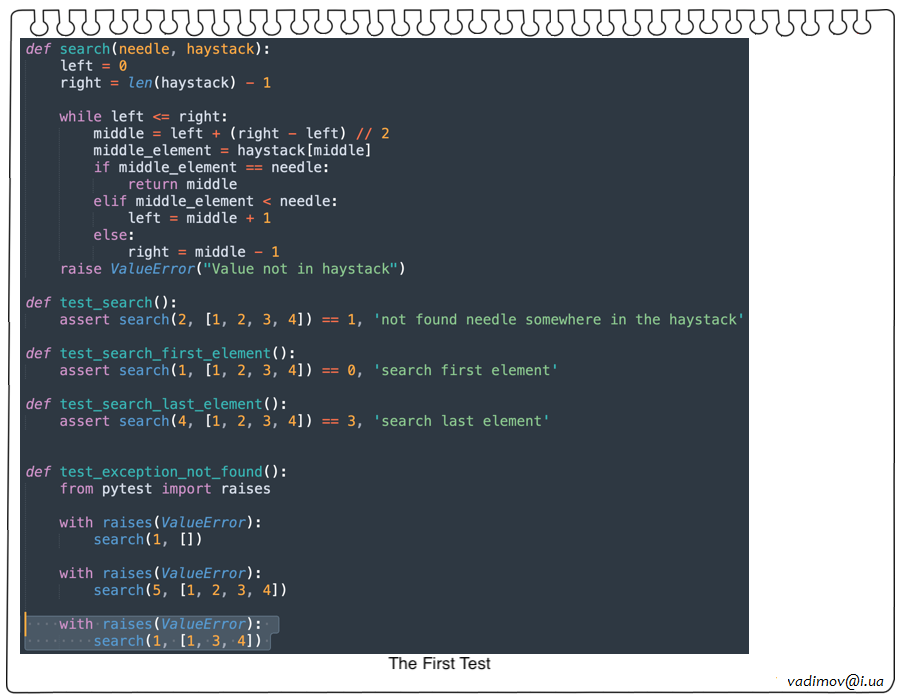The width and height of the screenshot is (900, 700).
Task: Click the middle index calculation line
Action: [x=241, y=134]
